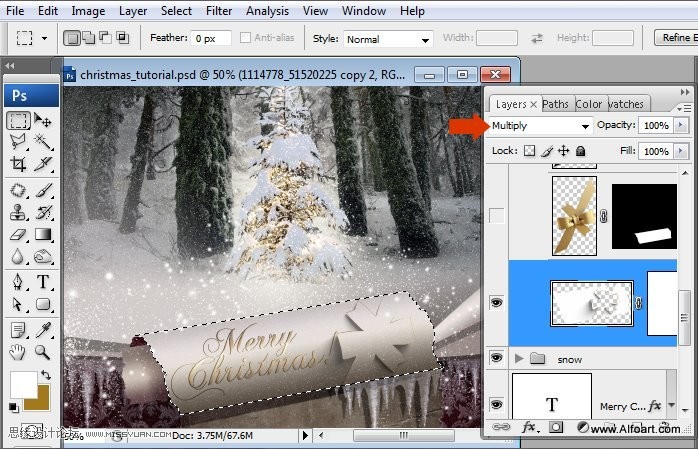Swap foreground and background colors

[x=45, y=375]
